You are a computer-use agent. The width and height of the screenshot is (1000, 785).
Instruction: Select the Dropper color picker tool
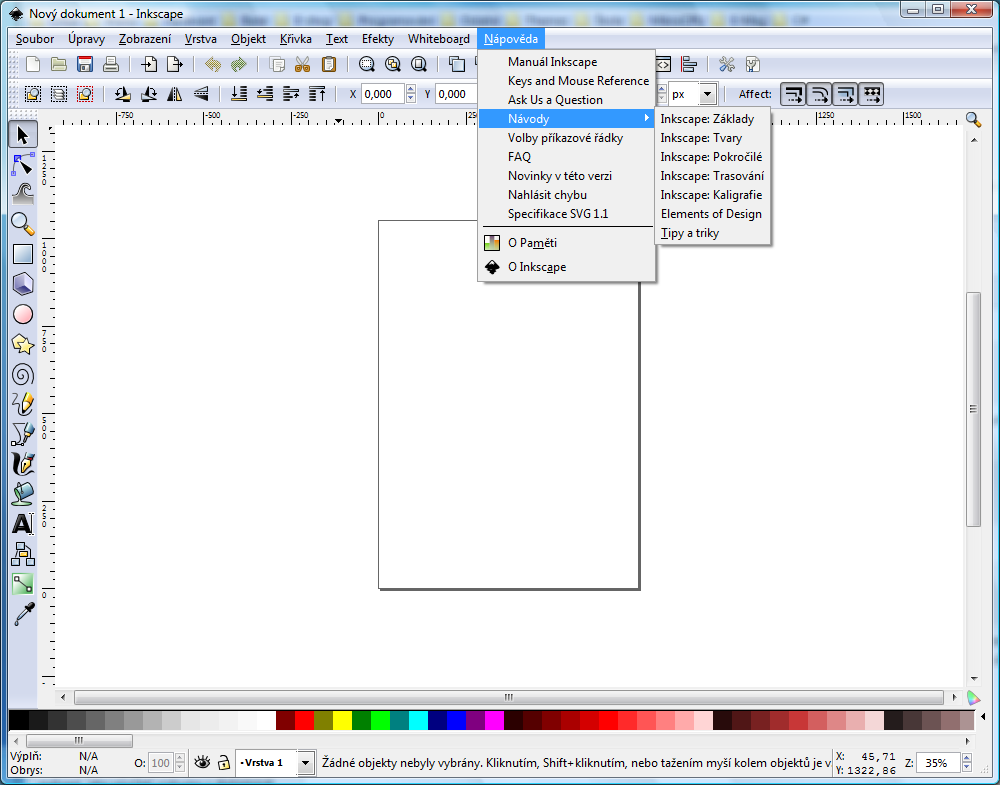point(23,614)
